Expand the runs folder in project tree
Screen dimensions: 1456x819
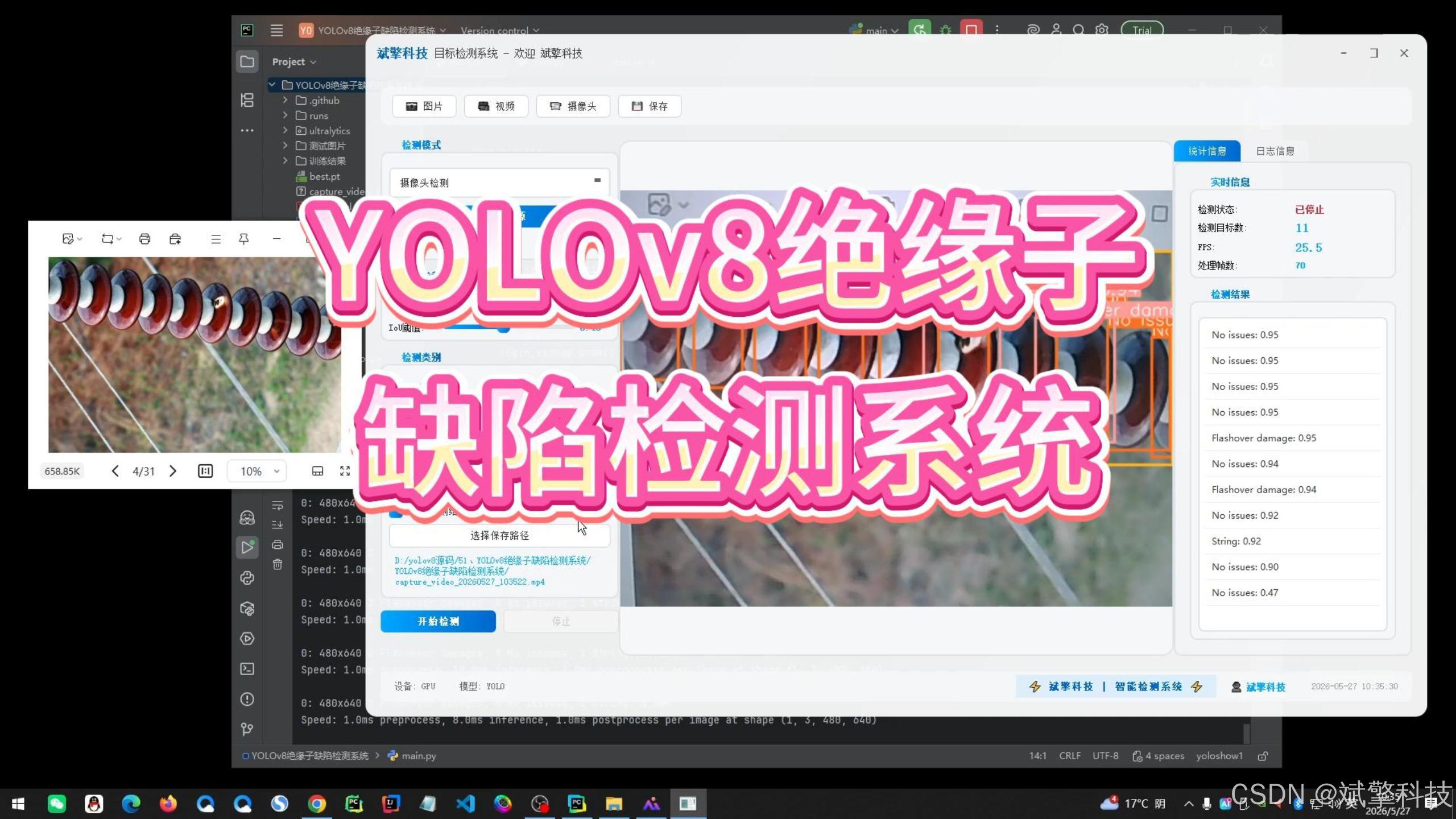coord(286,115)
